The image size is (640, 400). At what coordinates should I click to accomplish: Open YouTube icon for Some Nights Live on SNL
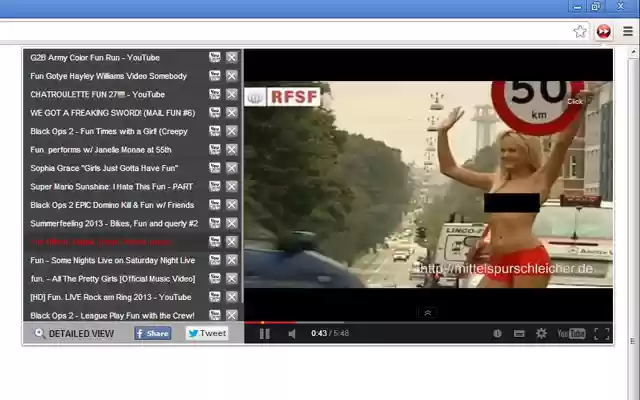coord(215,260)
